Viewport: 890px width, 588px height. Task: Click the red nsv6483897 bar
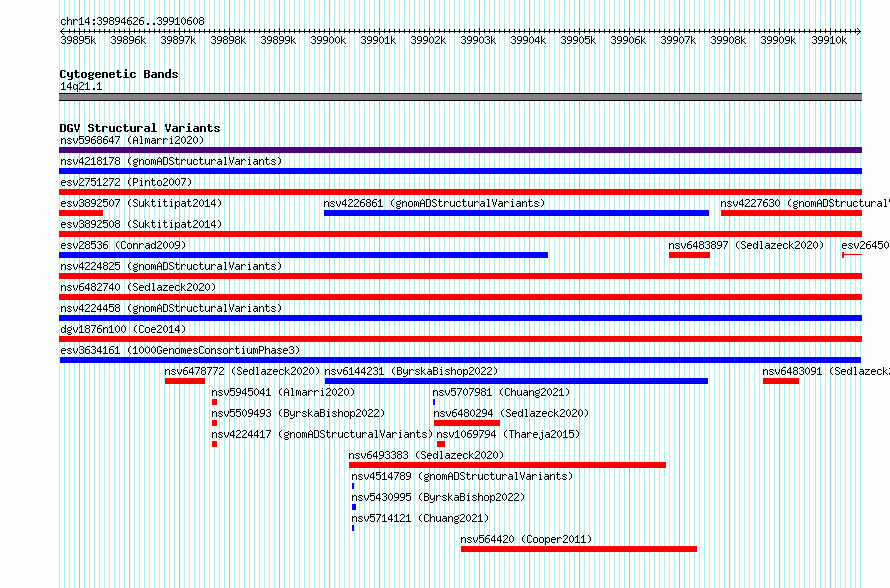[x=689, y=255]
